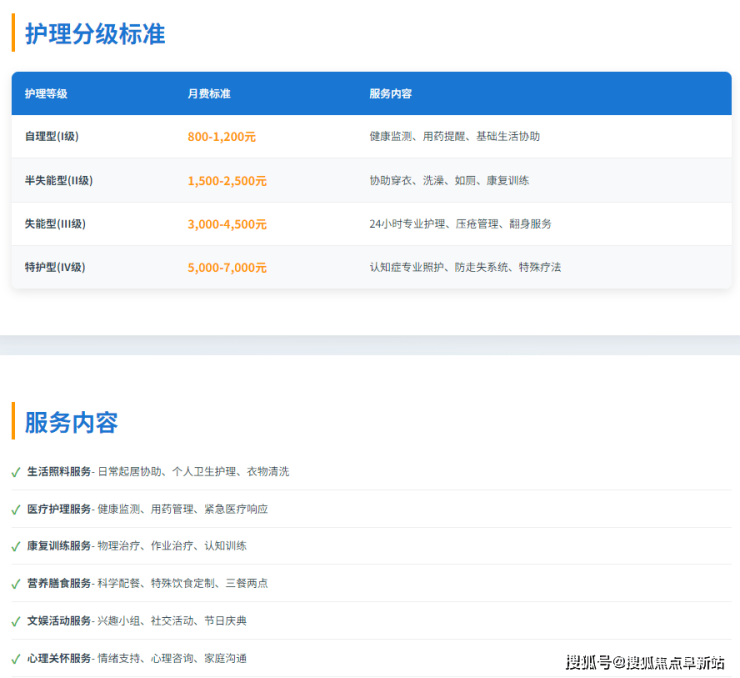Click the 1,500-2,500元 price

coord(227,181)
